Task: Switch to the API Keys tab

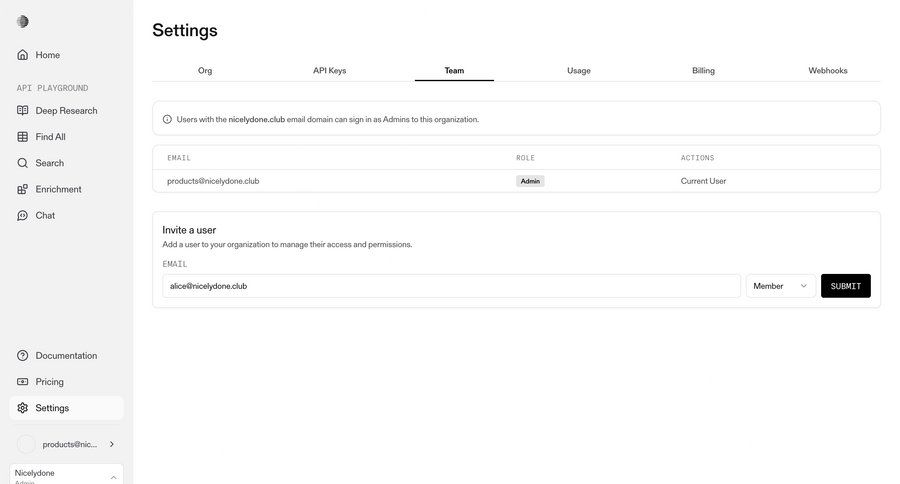Action: coord(329,71)
